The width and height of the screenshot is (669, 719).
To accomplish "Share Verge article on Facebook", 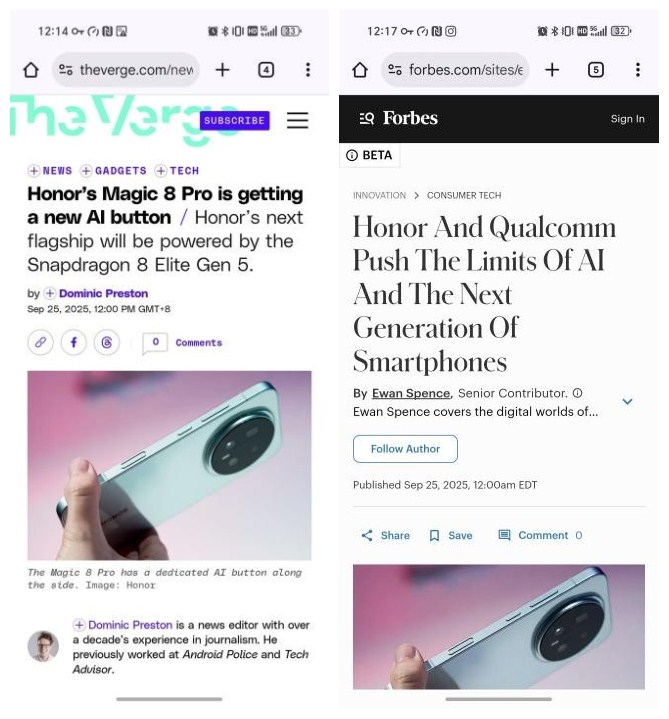I will click(73, 342).
